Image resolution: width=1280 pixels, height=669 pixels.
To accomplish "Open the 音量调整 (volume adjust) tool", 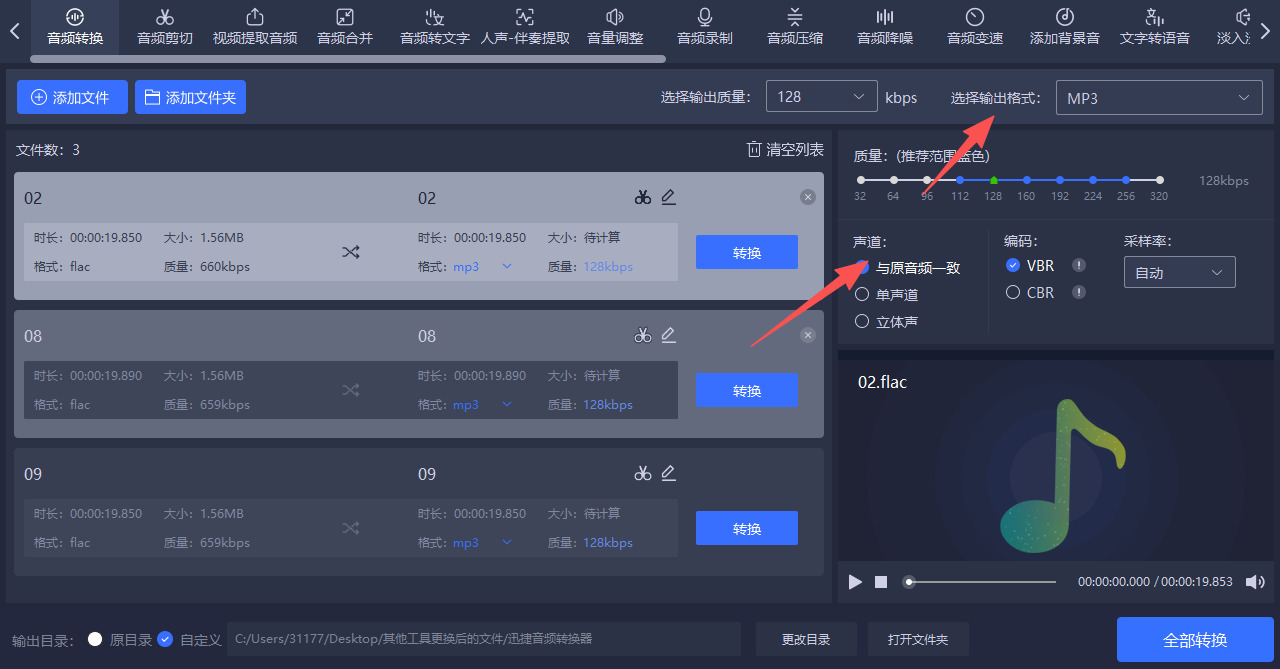I will tap(615, 27).
